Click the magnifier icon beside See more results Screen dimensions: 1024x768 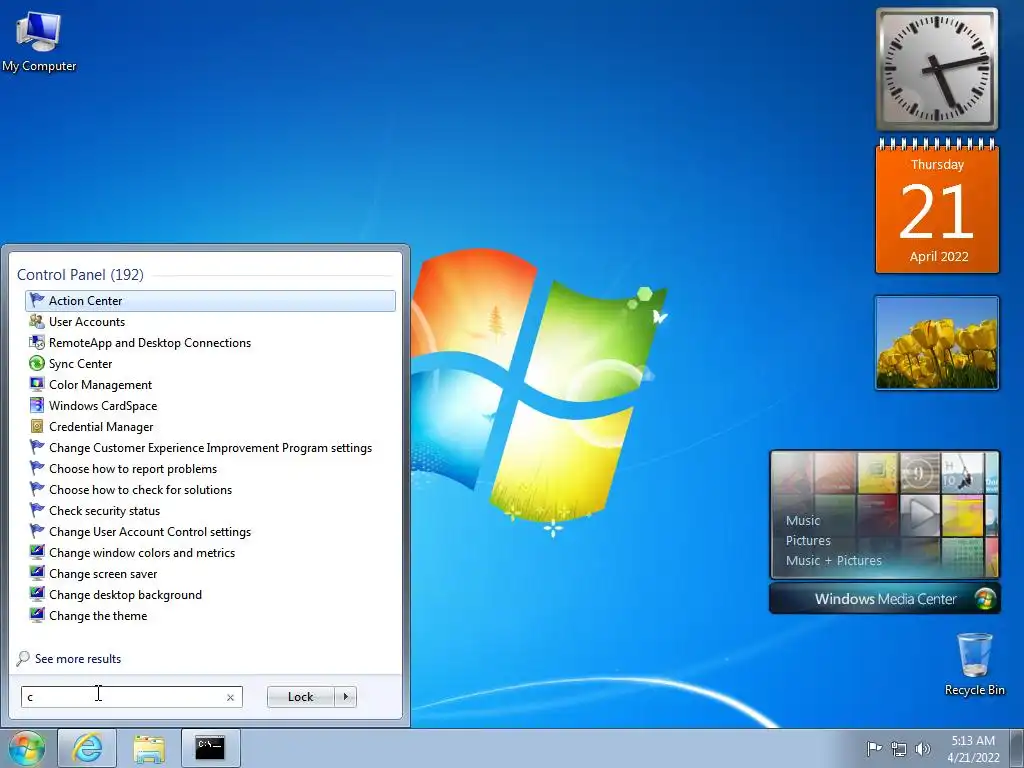[23, 658]
